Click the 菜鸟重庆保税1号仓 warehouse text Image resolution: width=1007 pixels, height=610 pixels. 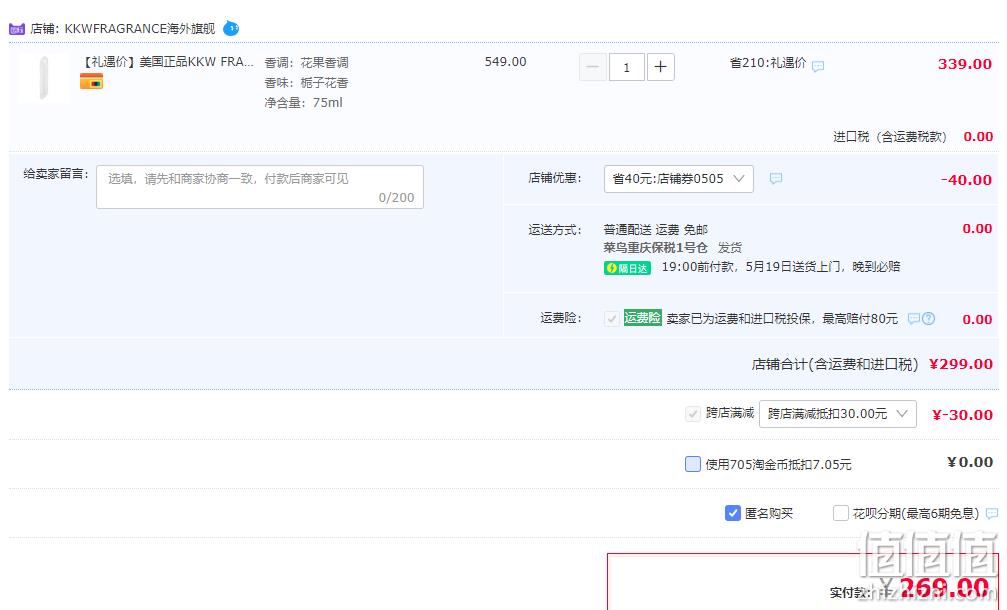655,247
